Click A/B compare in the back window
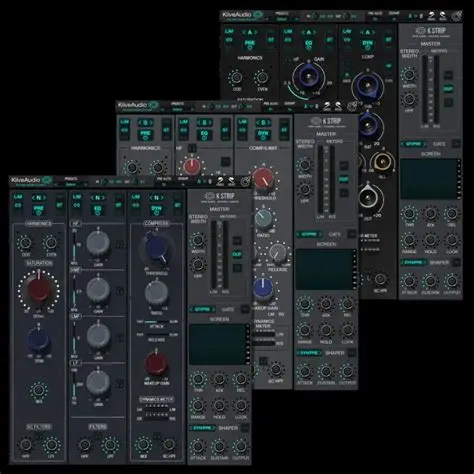 tap(416, 16)
